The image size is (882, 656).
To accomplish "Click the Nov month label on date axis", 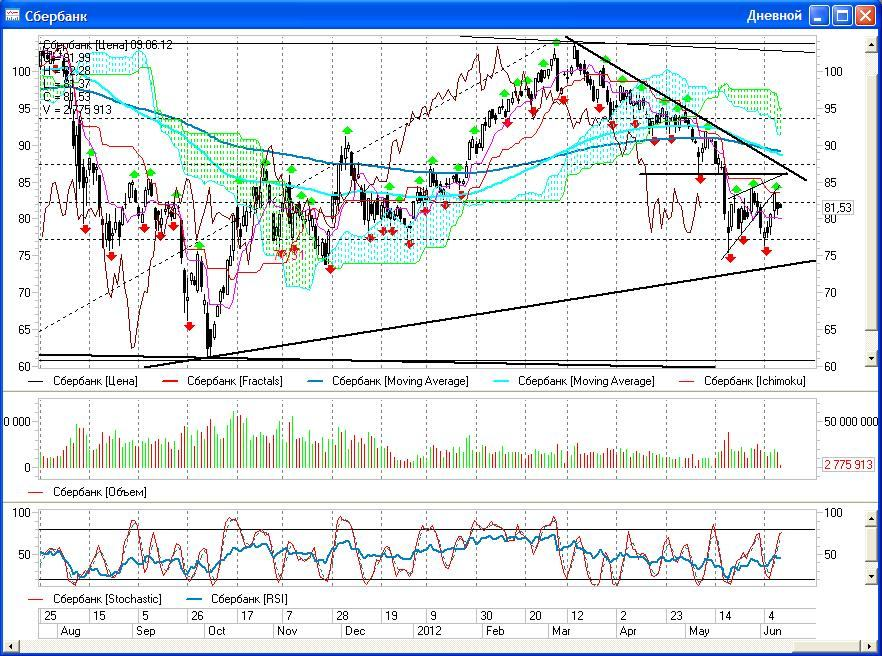I will click(287, 631).
